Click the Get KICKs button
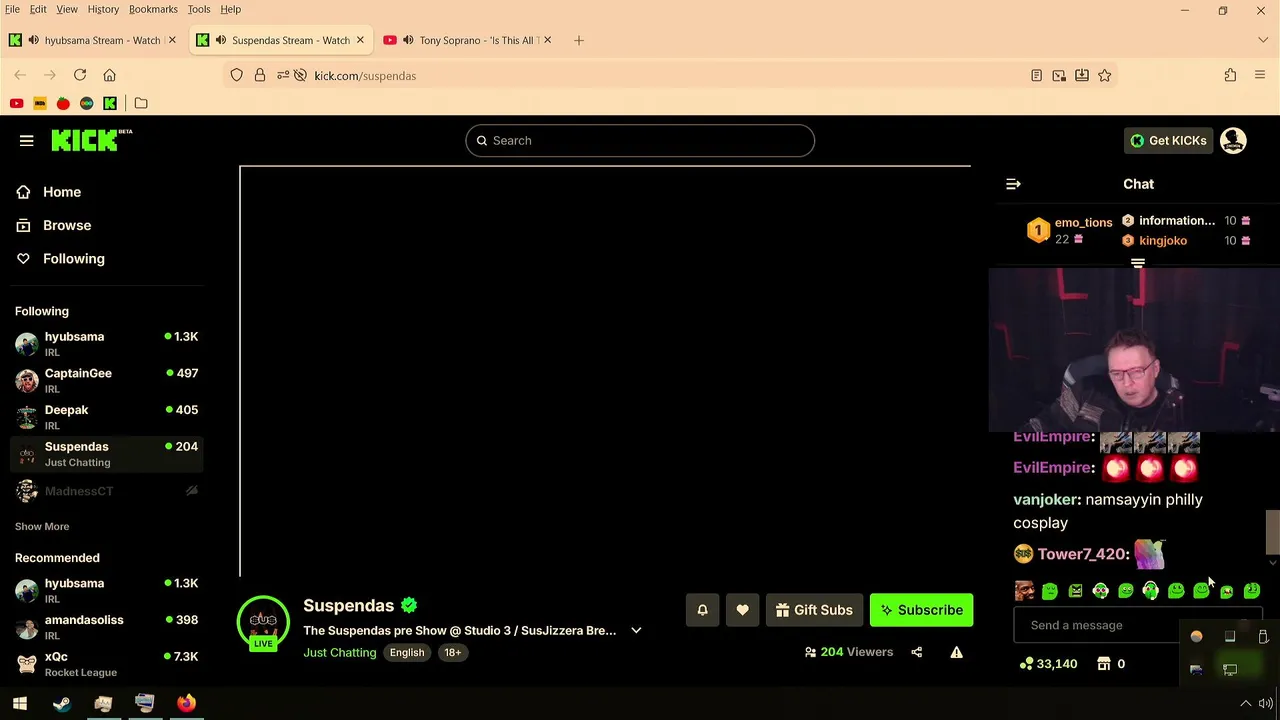Viewport: 1280px width, 720px height. tap(1168, 141)
